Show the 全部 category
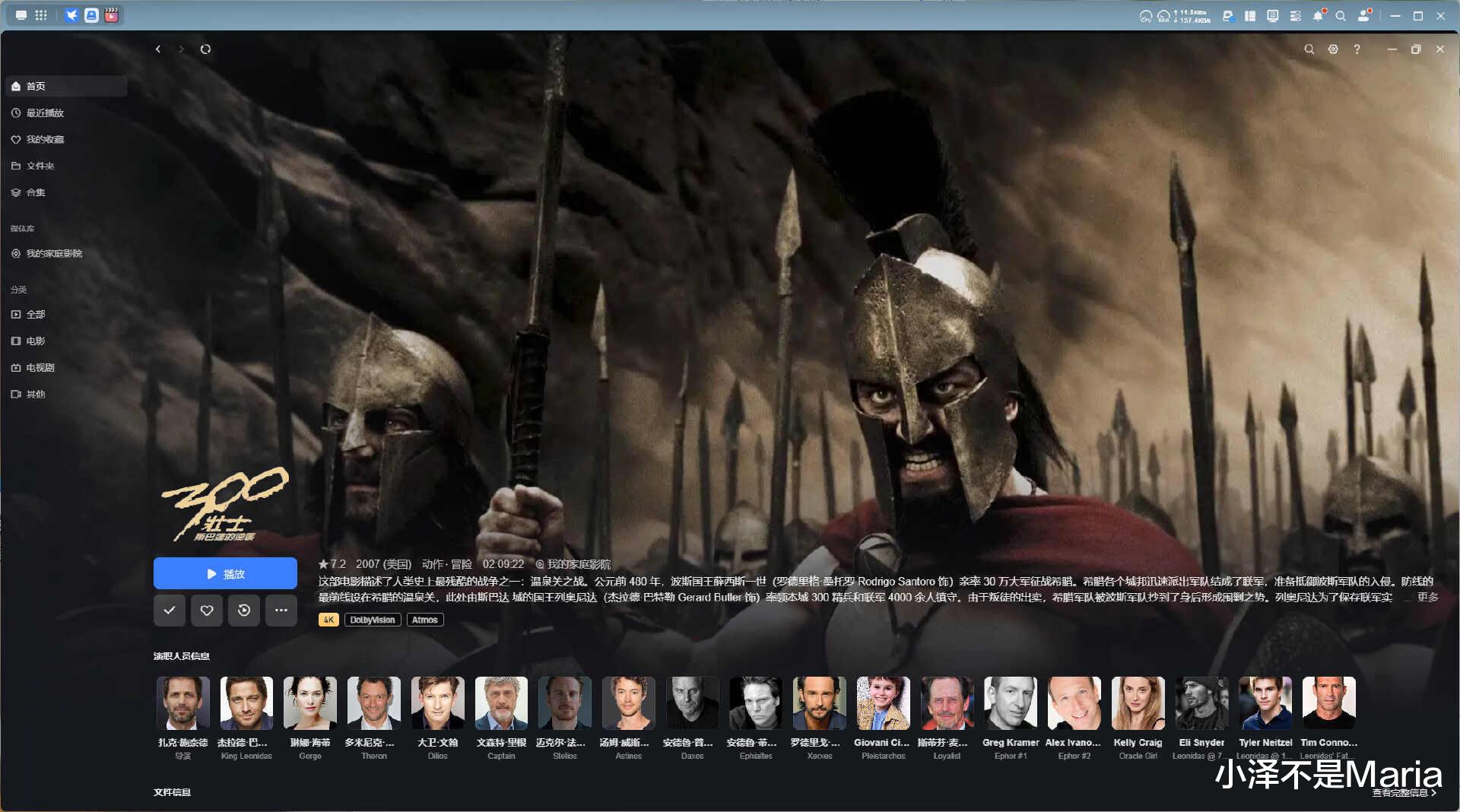This screenshot has height=812, width=1460. pyautogui.click(x=66, y=314)
